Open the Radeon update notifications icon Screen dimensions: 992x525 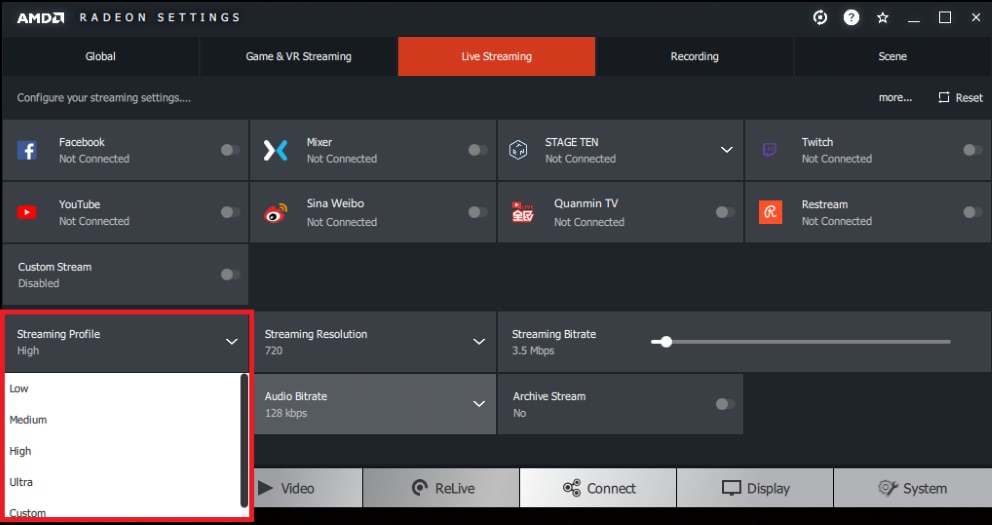pos(820,18)
